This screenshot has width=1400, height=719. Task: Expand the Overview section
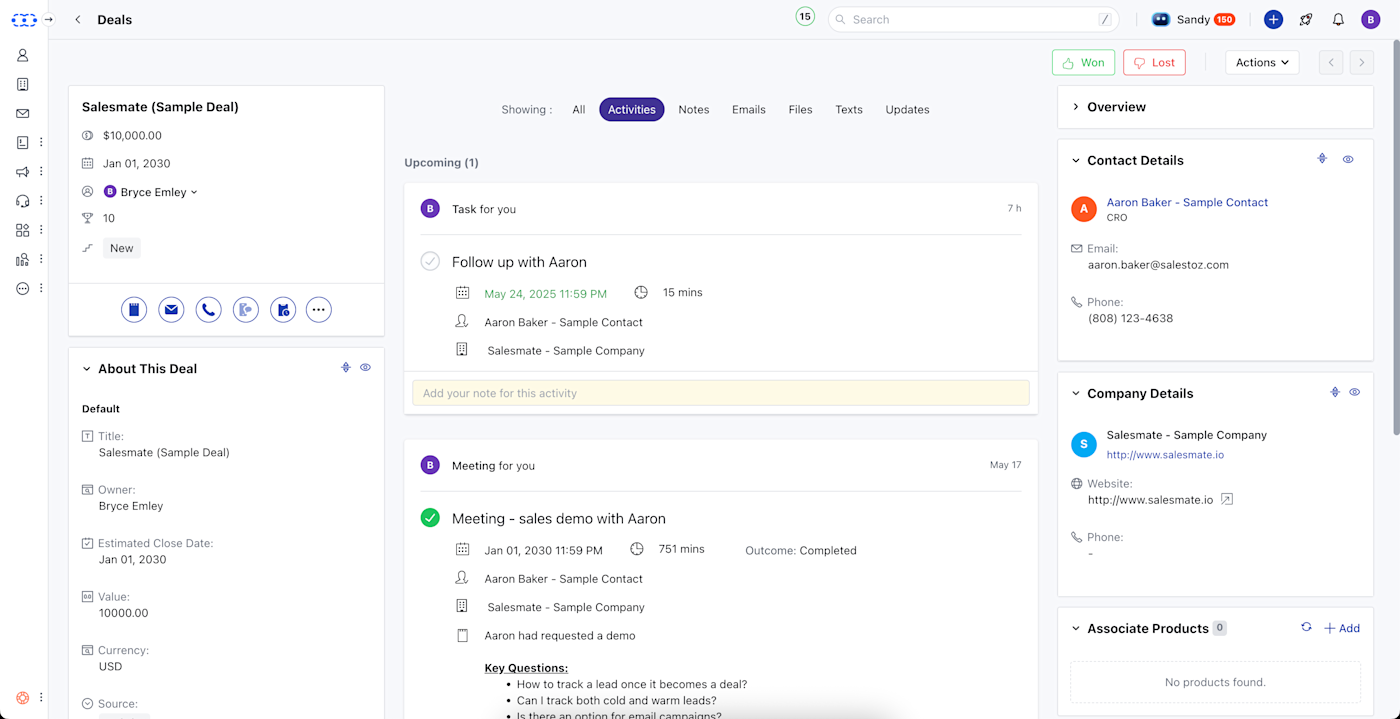1076,107
